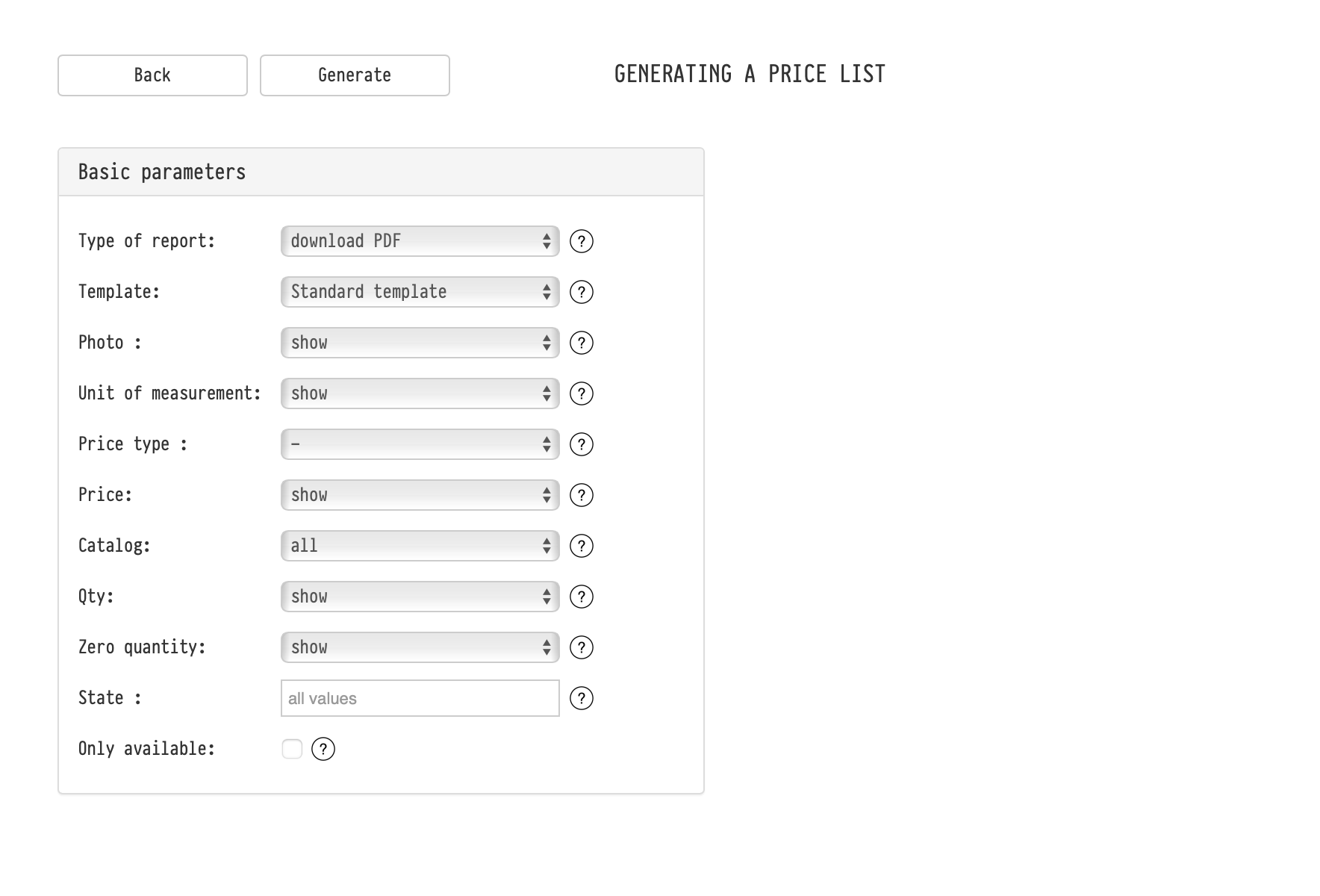Open the Qty dropdown
1320x896 pixels.
point(420,597)
